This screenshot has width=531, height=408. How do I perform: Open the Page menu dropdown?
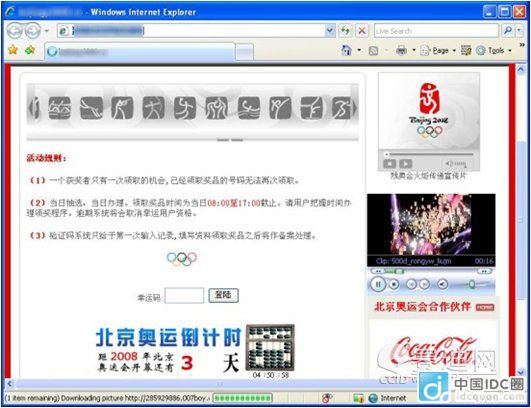pos(438,51)
